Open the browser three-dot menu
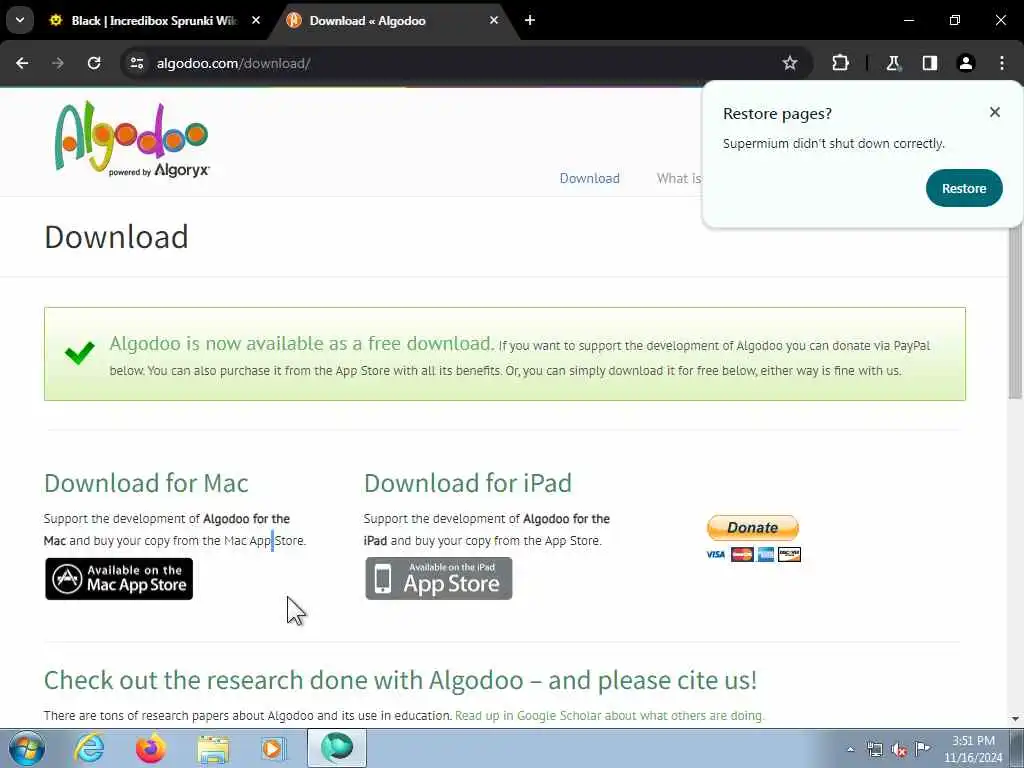The image size is (1024, 768). 1002,63
